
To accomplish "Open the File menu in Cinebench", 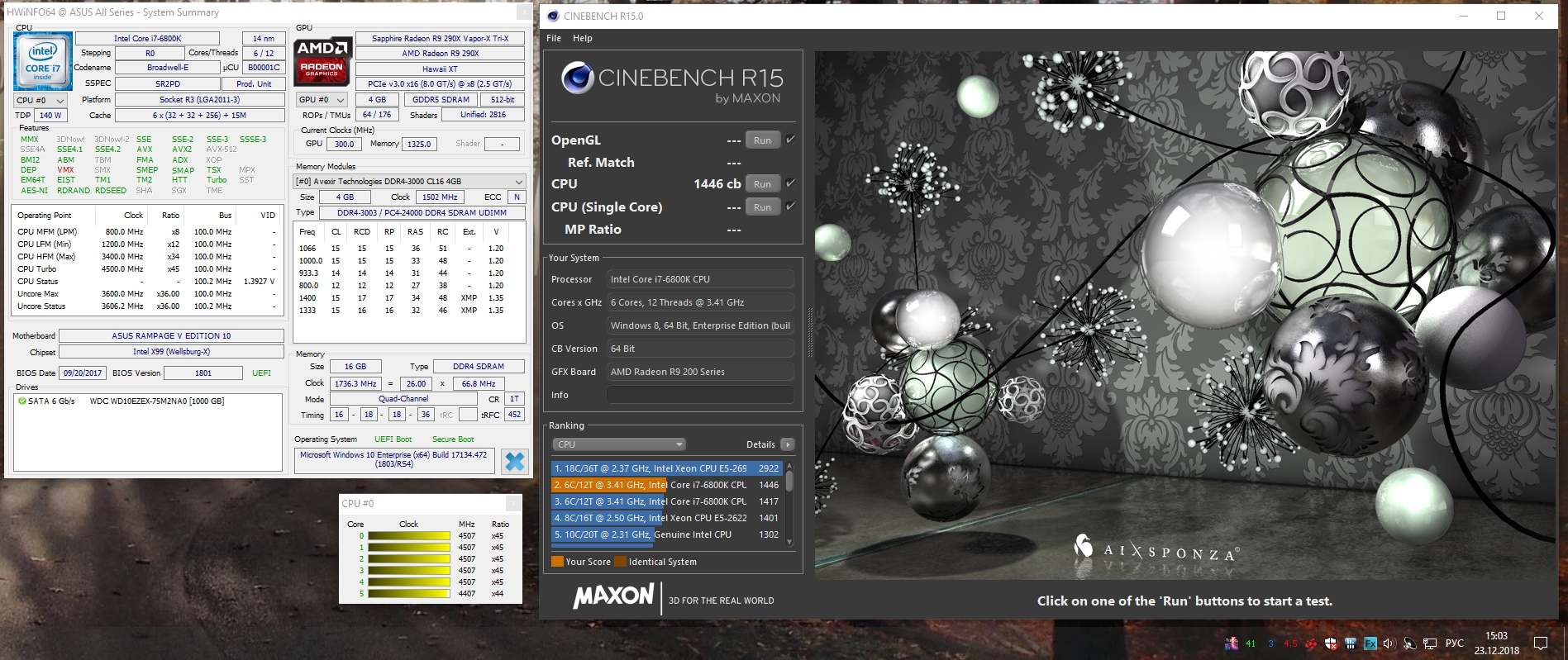I will point(554,38).
